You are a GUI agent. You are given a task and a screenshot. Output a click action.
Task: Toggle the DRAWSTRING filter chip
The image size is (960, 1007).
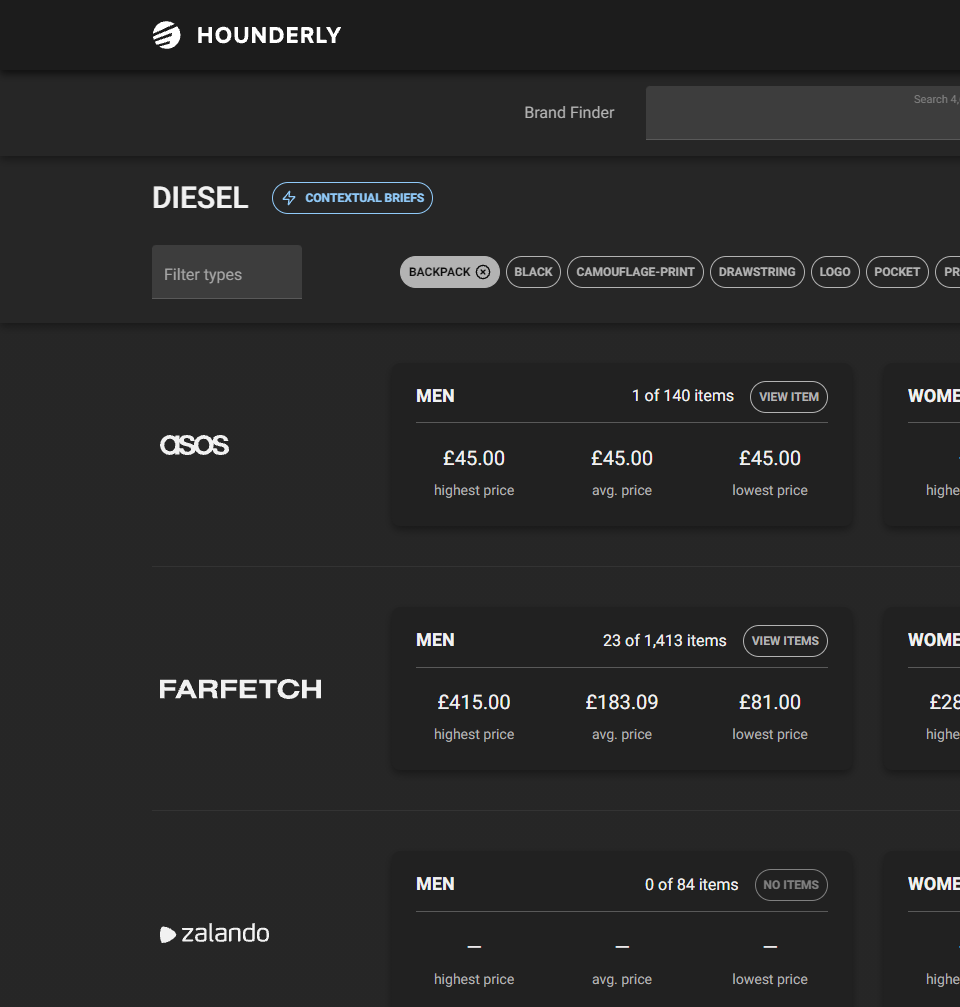click(x=756, y=272)
